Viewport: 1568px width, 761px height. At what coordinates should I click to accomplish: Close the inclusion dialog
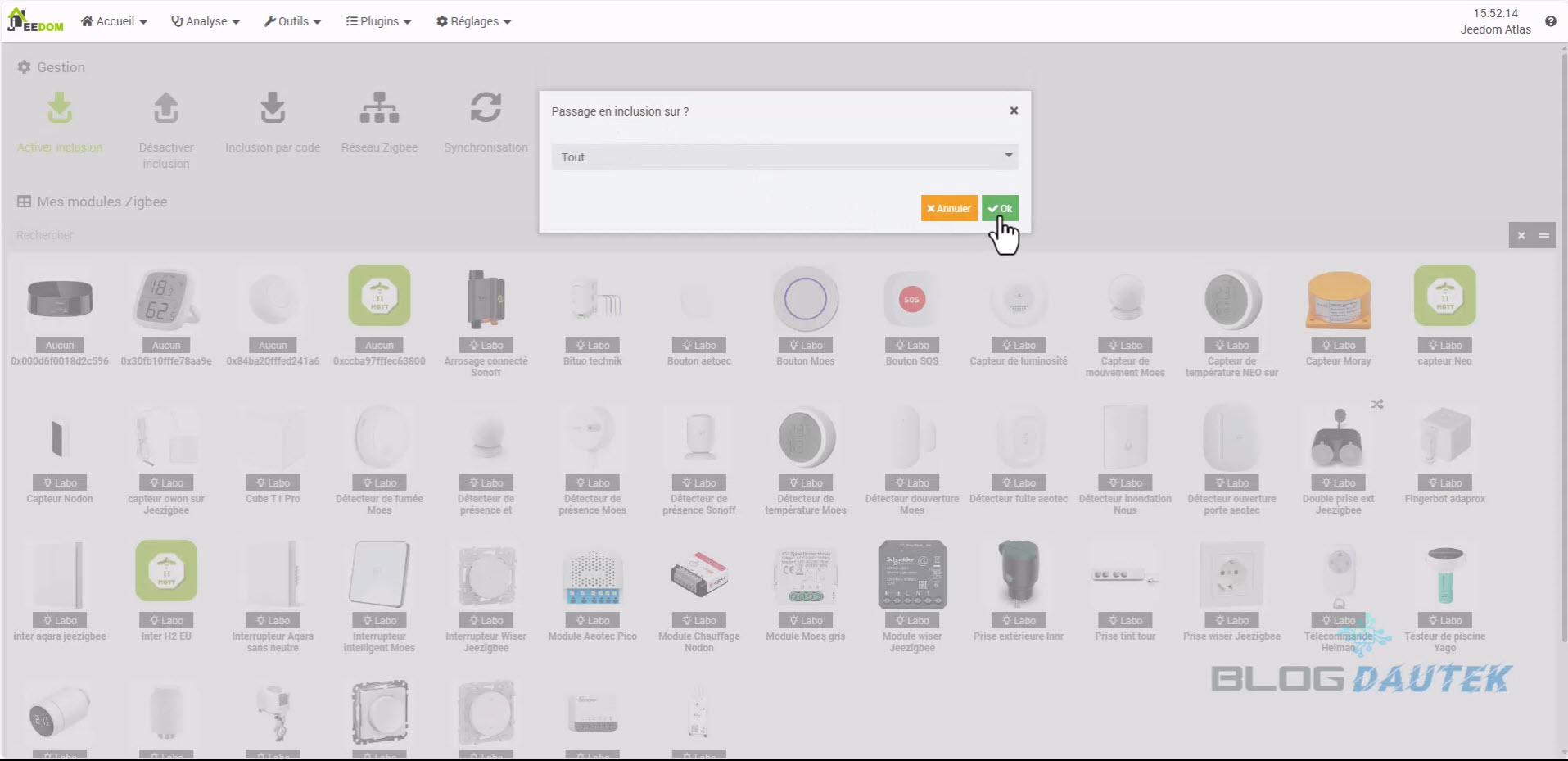click(x=1014, y=111)
